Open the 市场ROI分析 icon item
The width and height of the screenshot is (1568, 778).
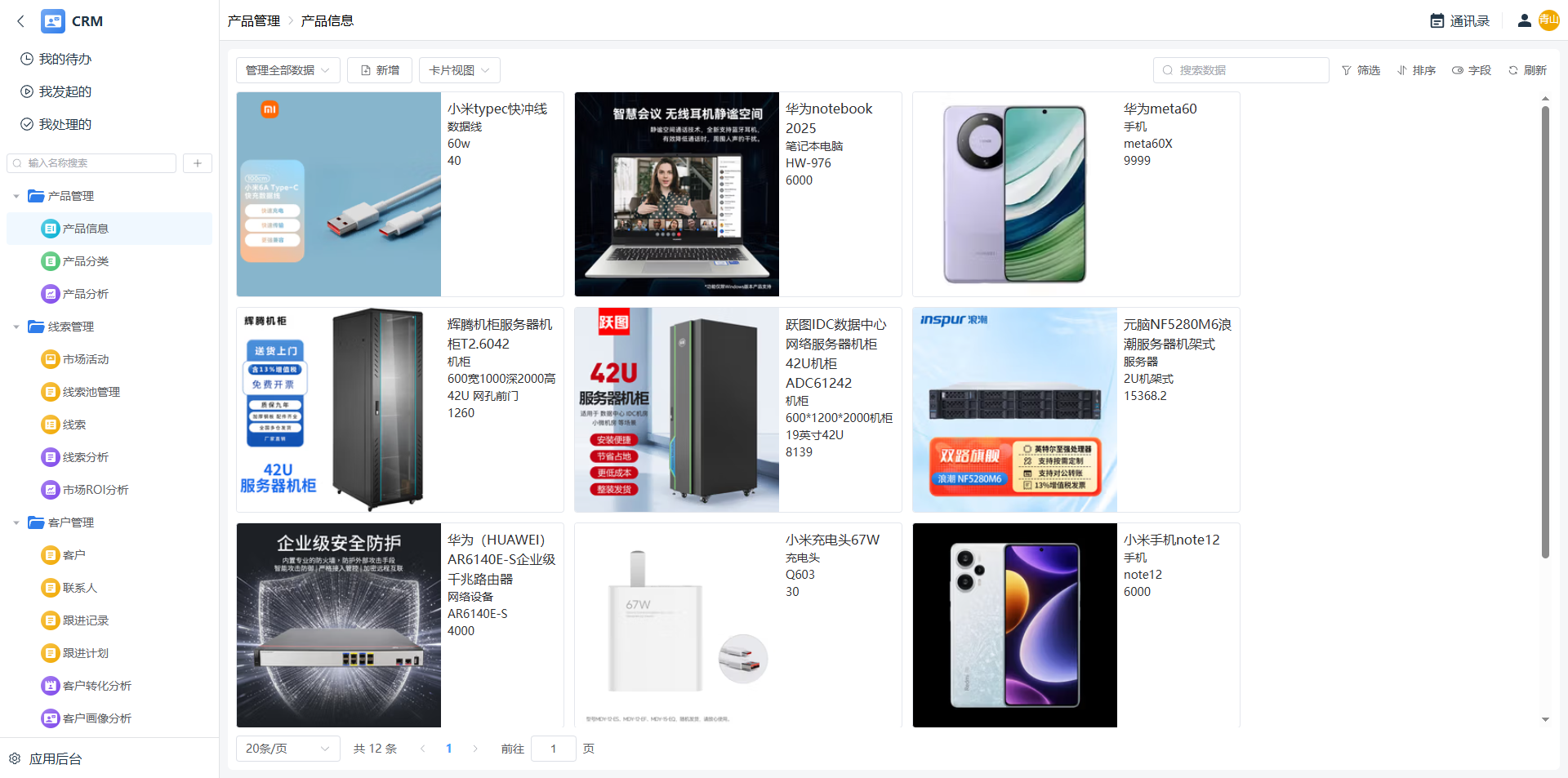(50, 490)
